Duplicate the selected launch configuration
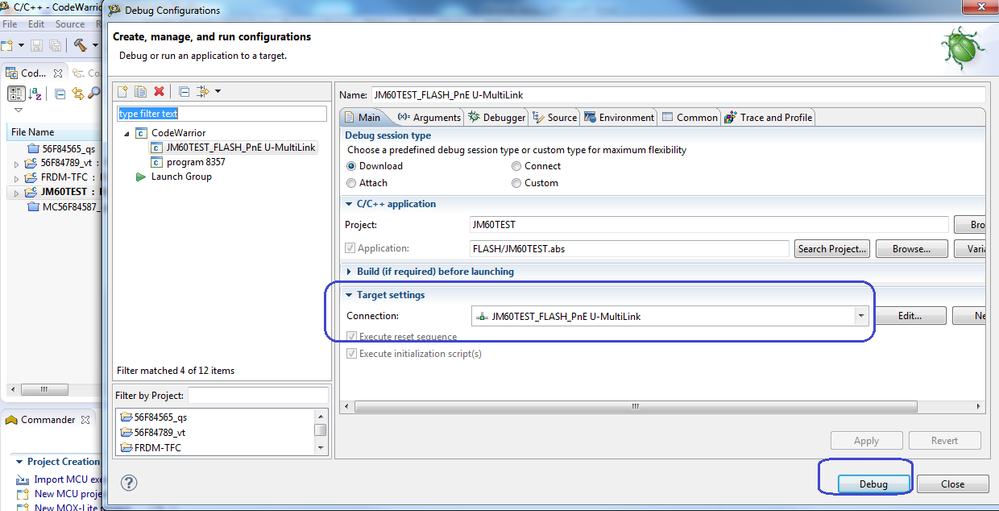Viewport: 999px width, 511px height. coord(141,92)
